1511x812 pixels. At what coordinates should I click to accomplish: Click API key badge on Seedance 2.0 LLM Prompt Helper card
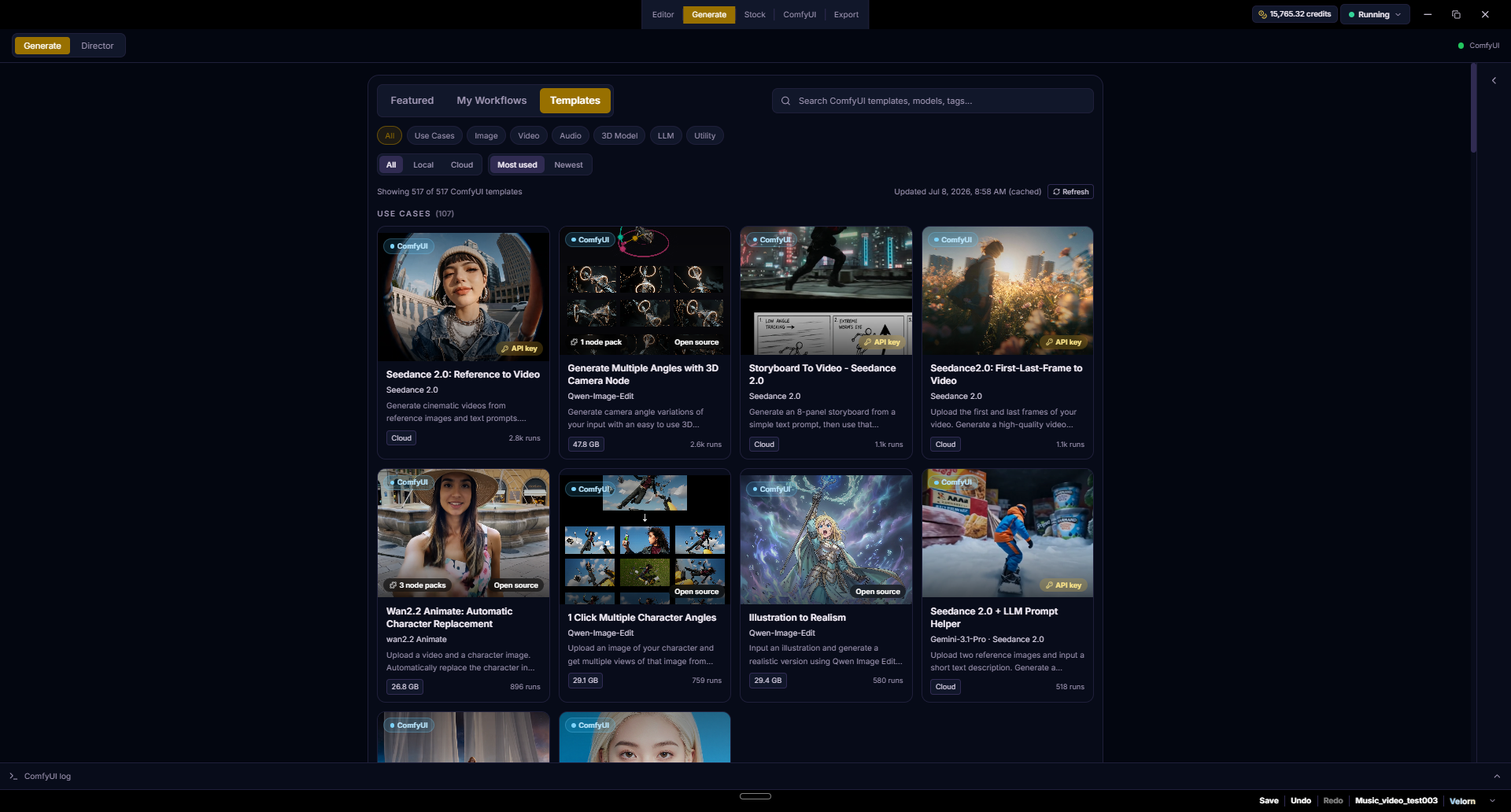pos(1064,585)
